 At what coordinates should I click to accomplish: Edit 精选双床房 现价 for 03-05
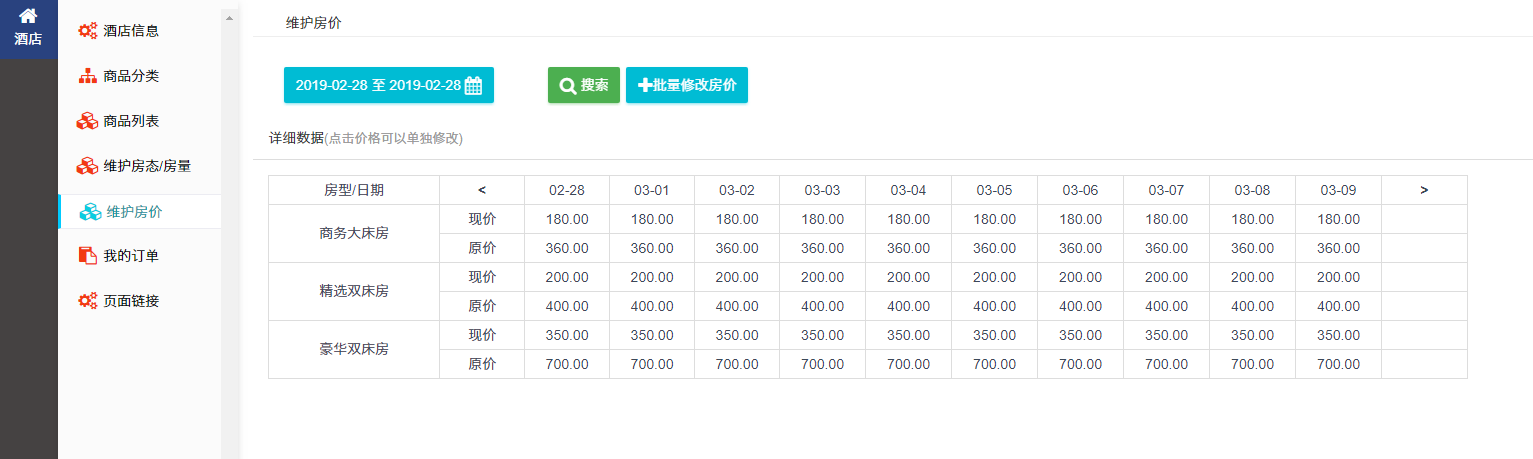pyautogui.click(x=994, y=277)
